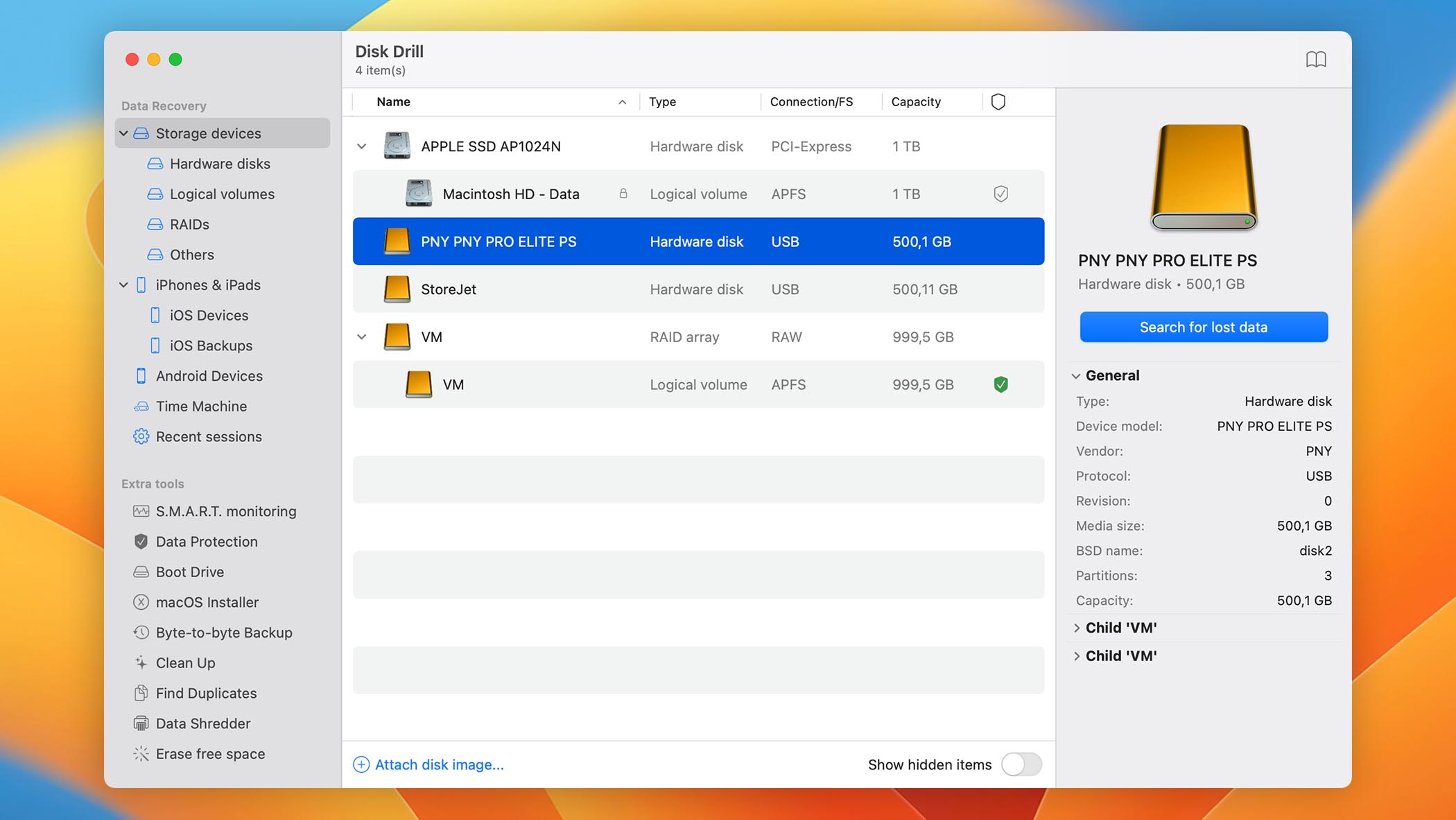Click PNY PRO ELITE PS device model value
This screenshot has width=1456, height=820.
(1274, 427)
